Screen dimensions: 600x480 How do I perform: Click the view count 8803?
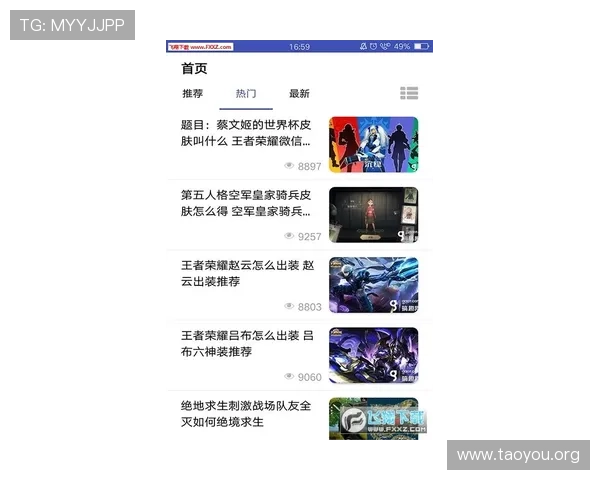[310, 307]
